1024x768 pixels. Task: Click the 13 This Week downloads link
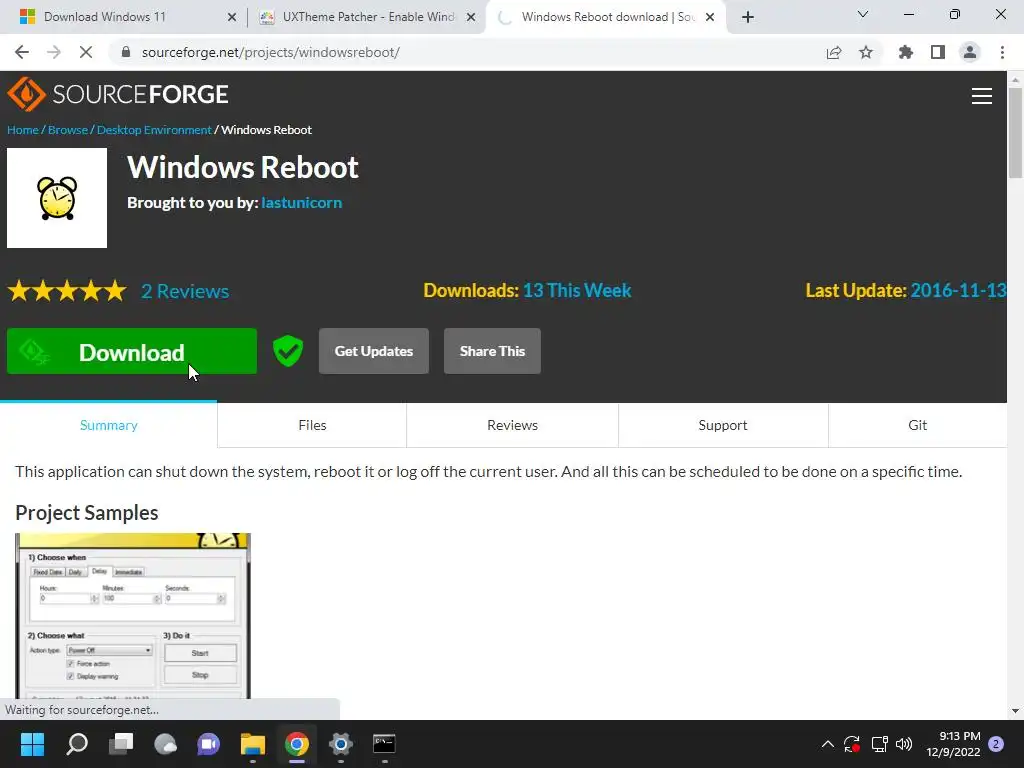(577, 290)
